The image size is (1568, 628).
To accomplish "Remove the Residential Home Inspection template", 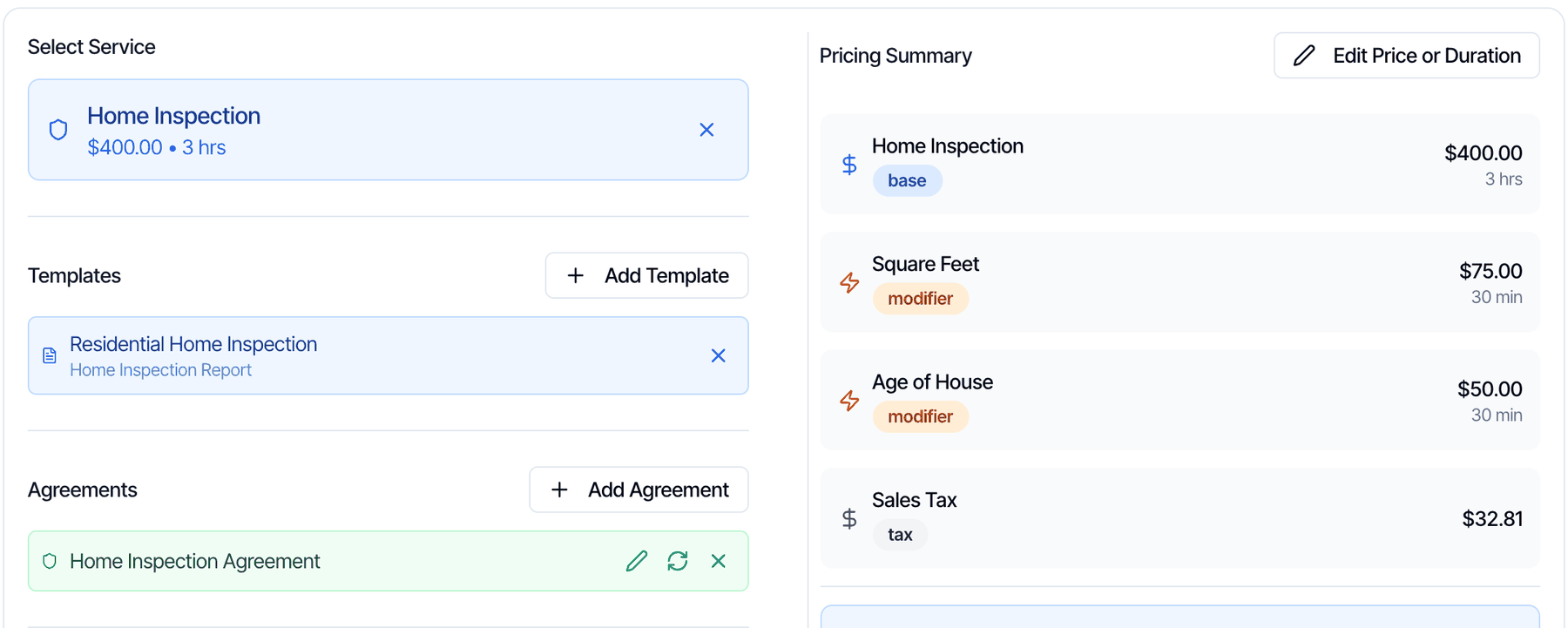I will 718,355.
